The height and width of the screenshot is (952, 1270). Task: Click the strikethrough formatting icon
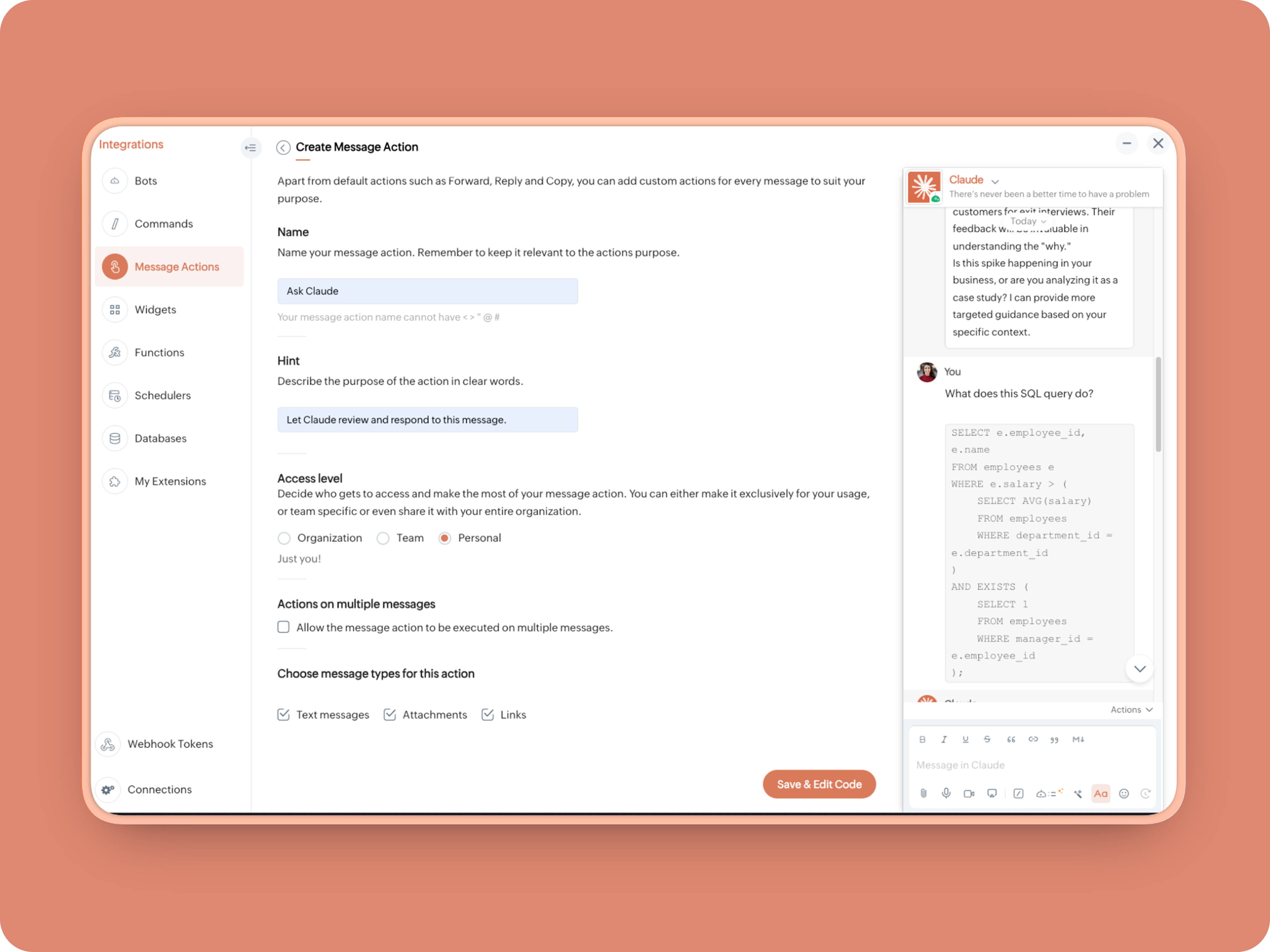[x=987, y=739]
